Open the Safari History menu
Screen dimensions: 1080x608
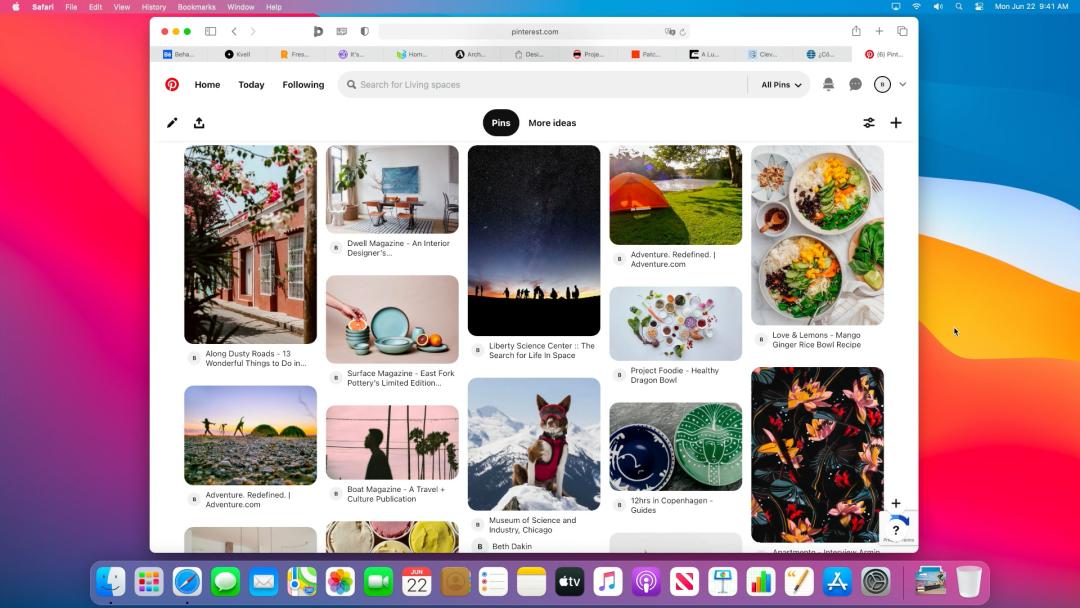click(x=154, y=7)
